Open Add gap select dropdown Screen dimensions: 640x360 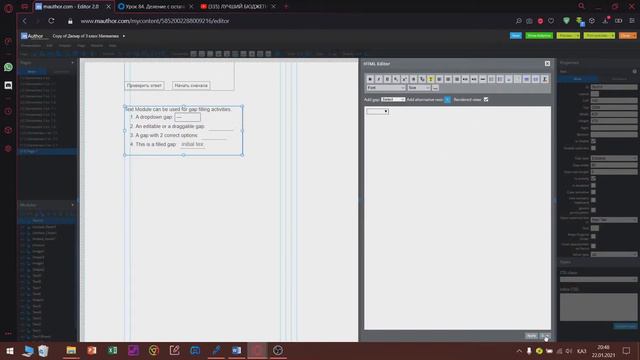(393, 100)
